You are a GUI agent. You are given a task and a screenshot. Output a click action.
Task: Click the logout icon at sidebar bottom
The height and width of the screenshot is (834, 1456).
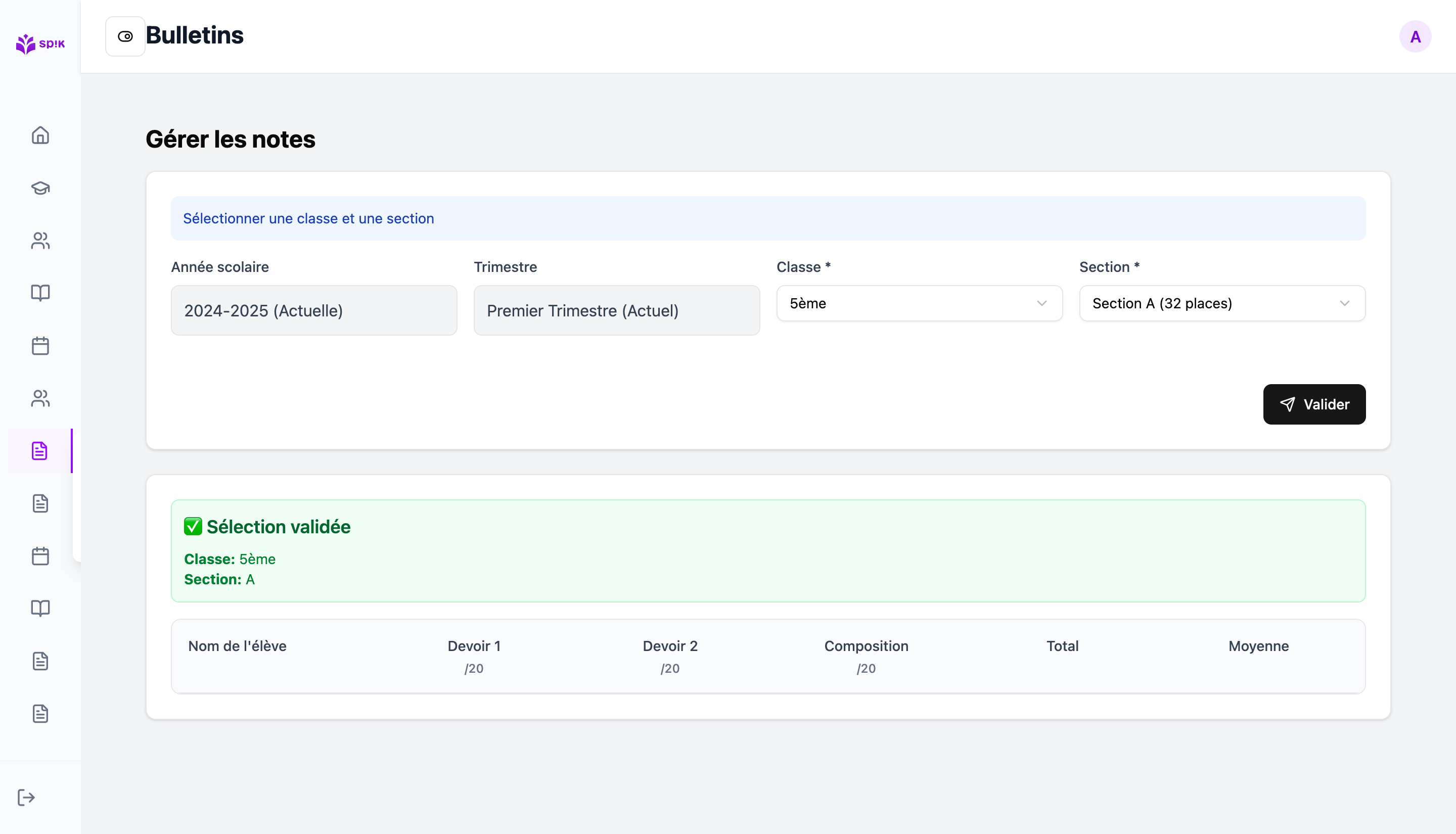(26, 797)
